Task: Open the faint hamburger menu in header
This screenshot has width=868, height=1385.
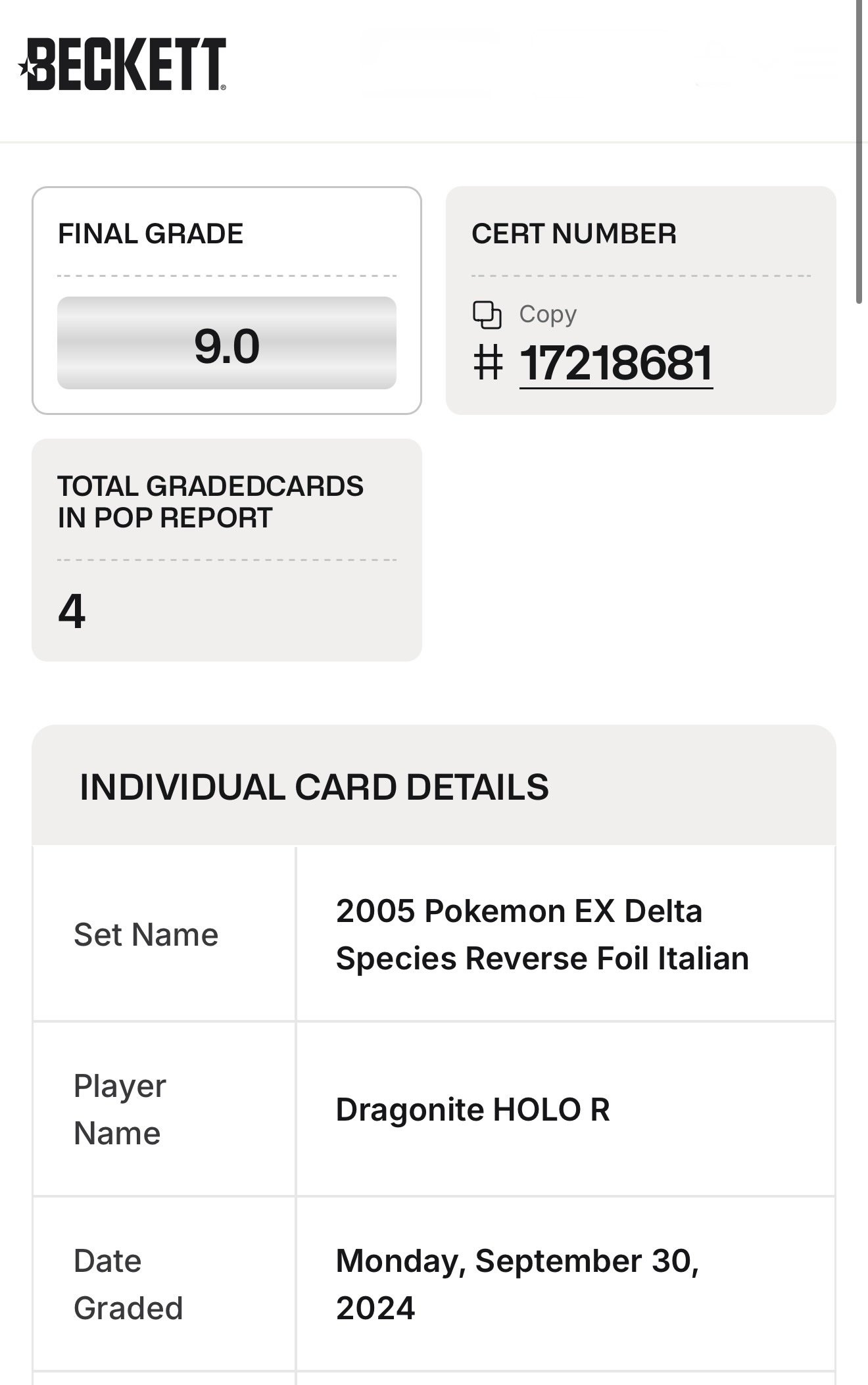Action: [x=815, y=64]
